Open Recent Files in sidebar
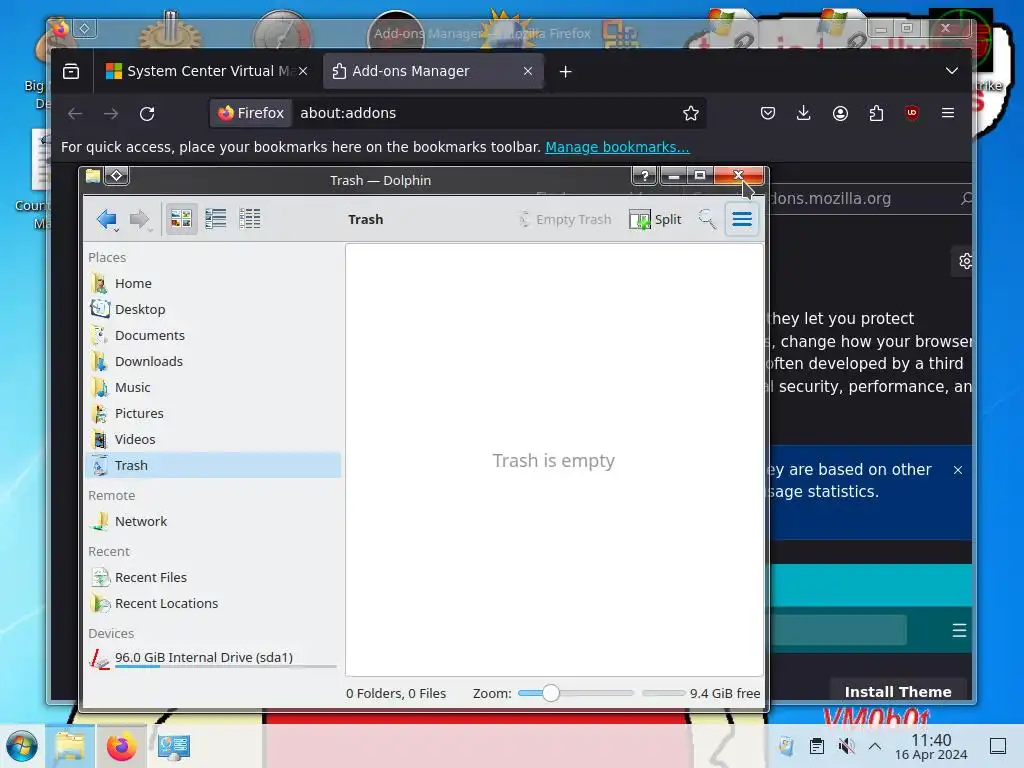Viewport: 1024px width, 768px height. (x=213, y=578)
